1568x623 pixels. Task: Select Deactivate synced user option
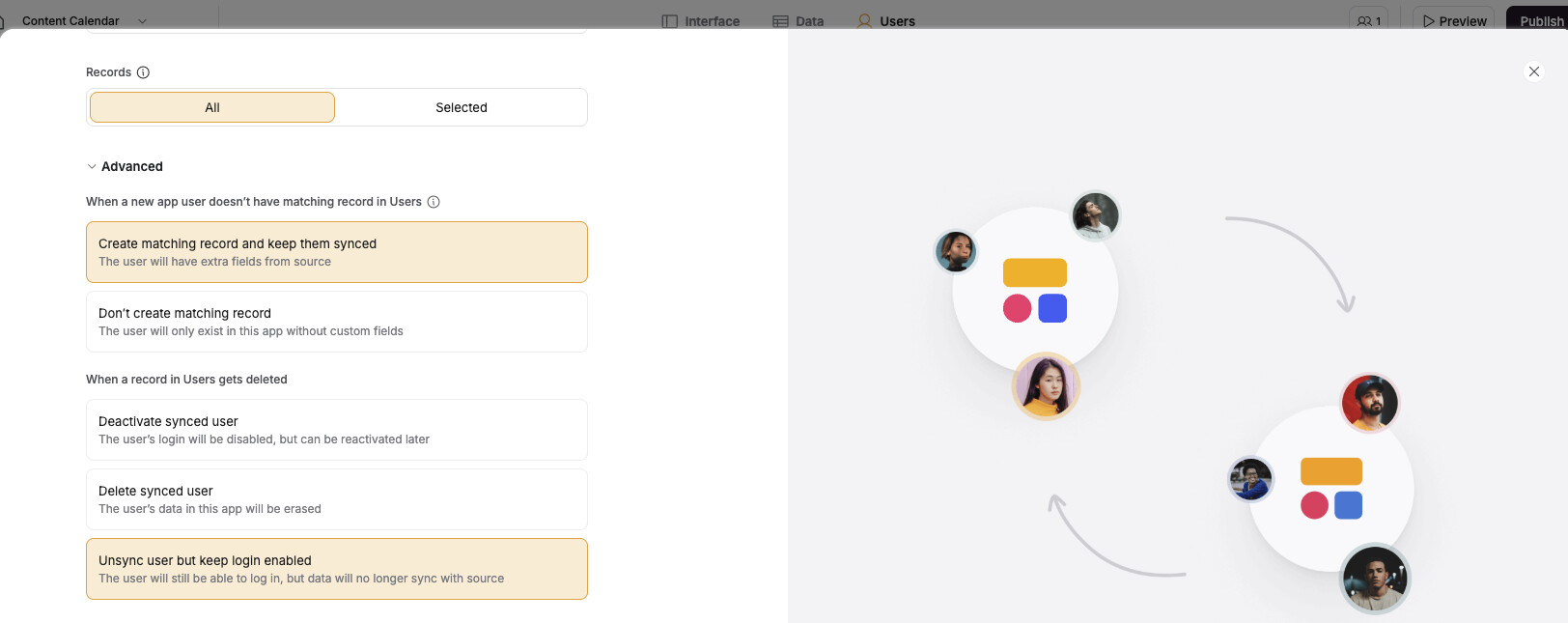click(x=336, y=430)
